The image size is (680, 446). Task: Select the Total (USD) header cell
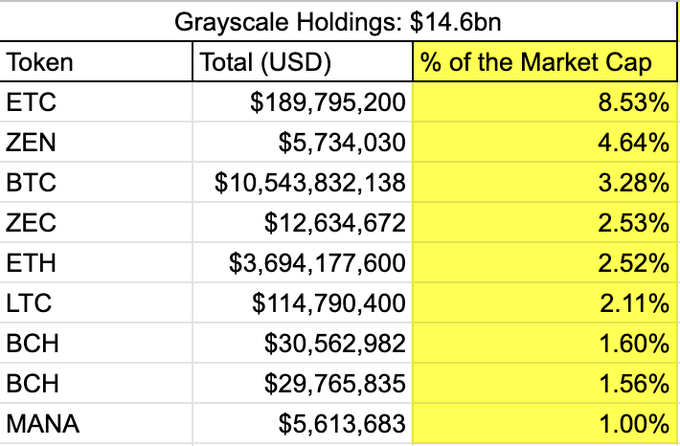click(x=302, y=62)
